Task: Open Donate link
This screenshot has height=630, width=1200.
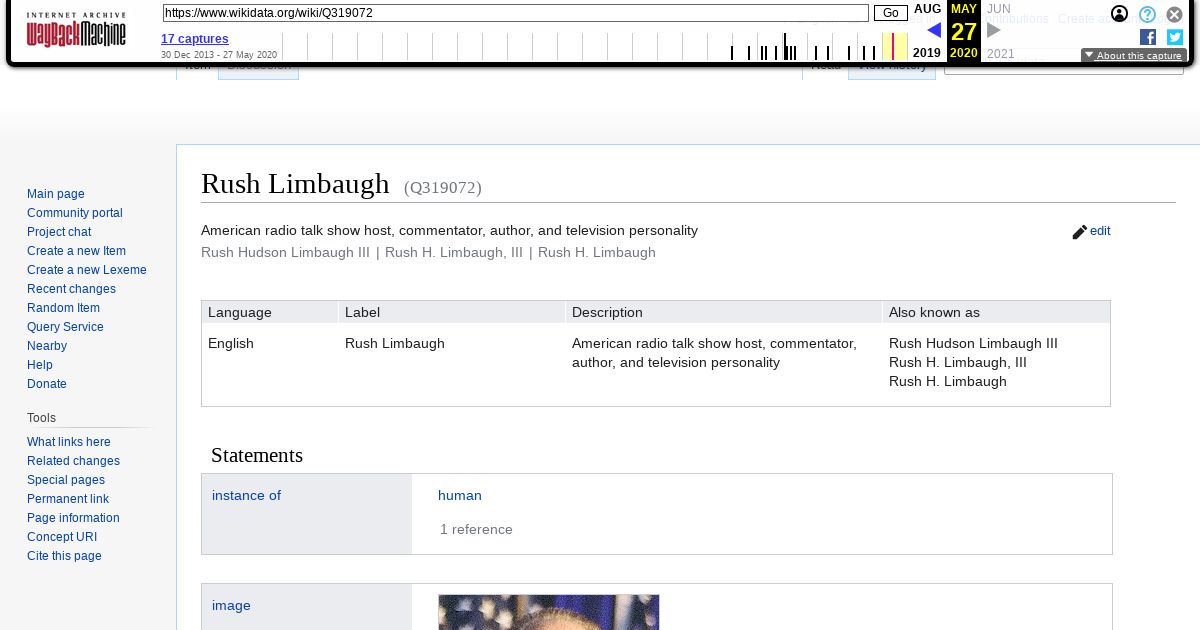Action: coord(47,384)
